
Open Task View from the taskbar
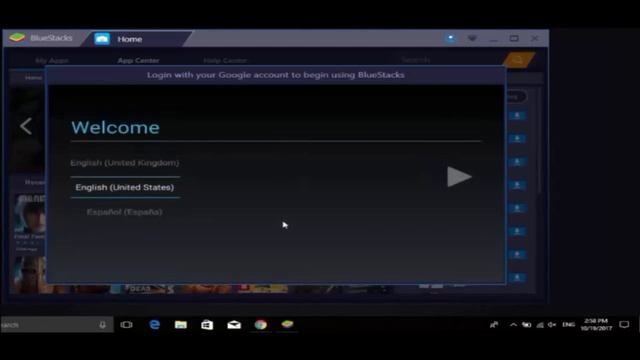(127, 325)
